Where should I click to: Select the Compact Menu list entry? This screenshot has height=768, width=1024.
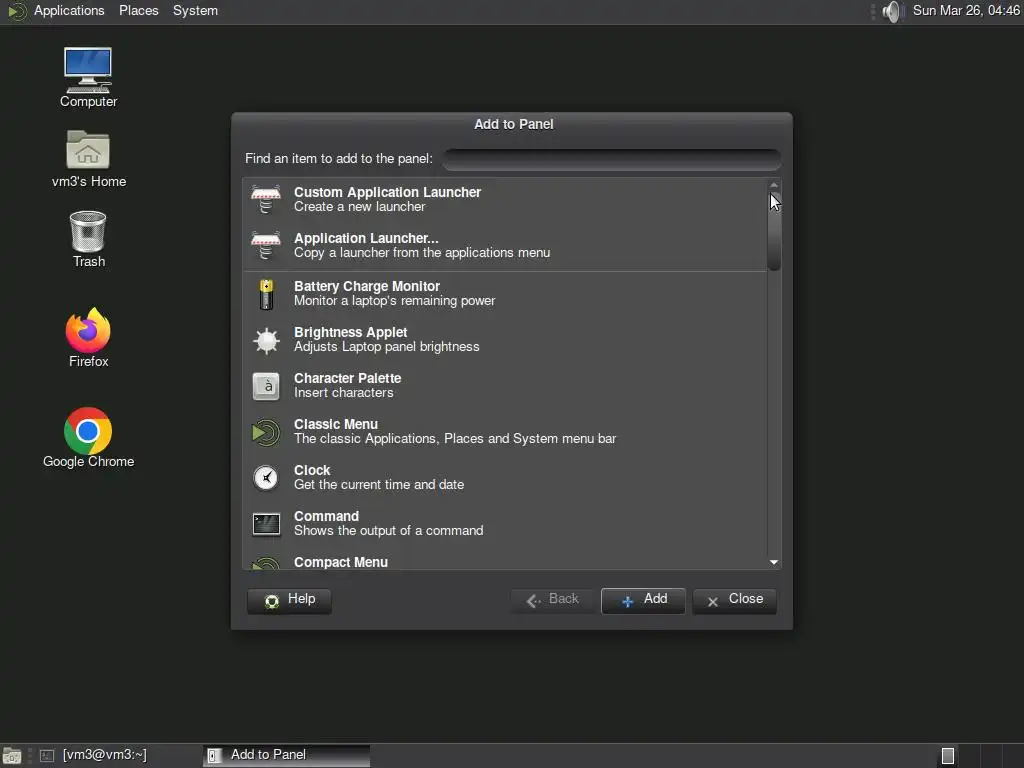[x=504, y=562]
